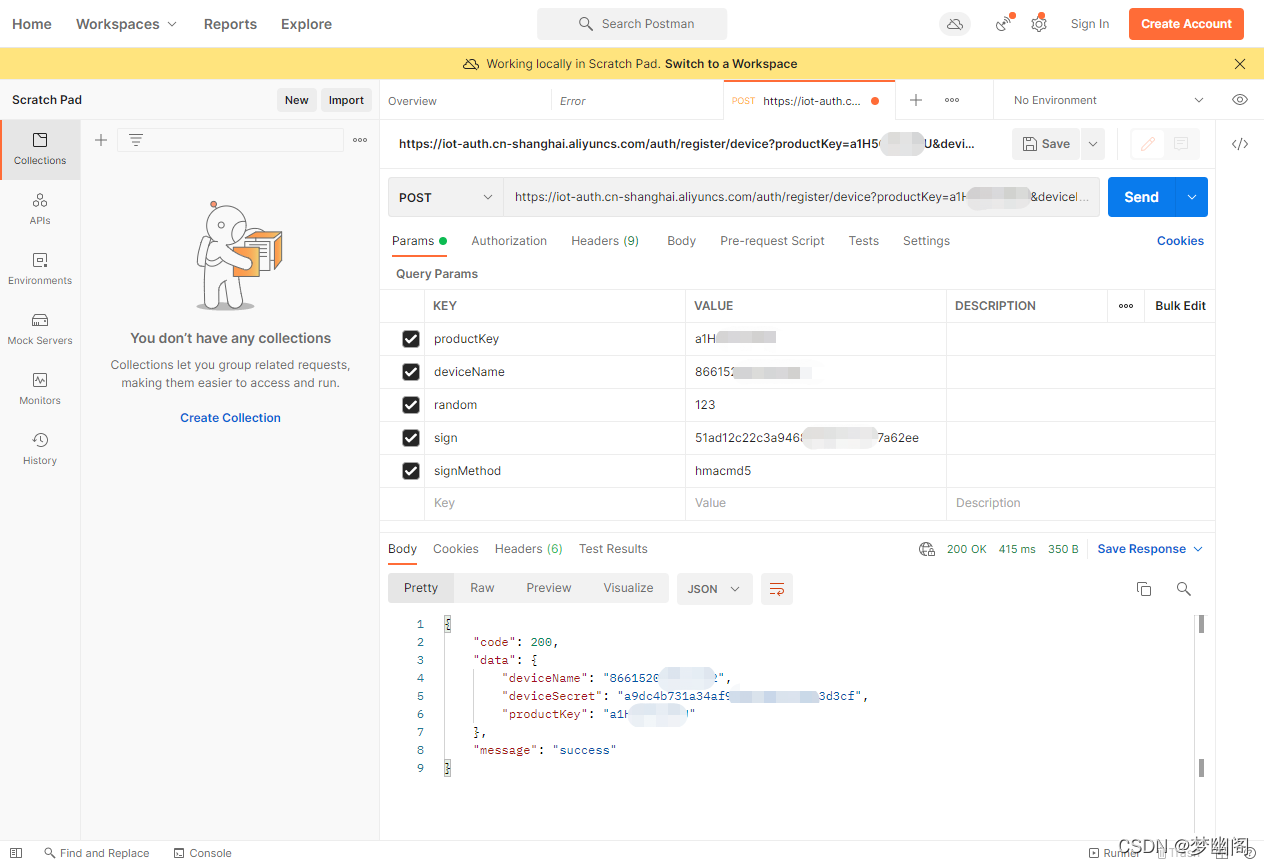Open response Cookies tab

[455, 549]
